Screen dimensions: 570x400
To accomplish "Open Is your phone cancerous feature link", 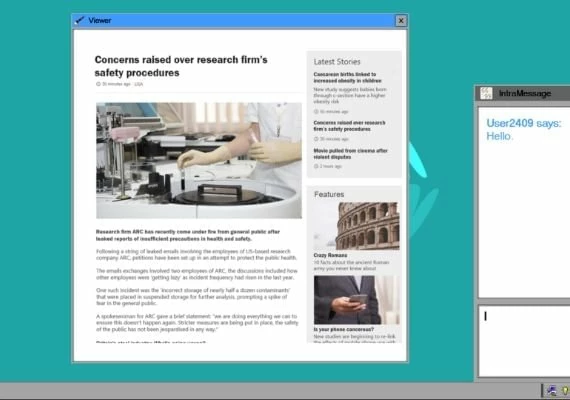I will pyautogui.click(x=344, y=329).
